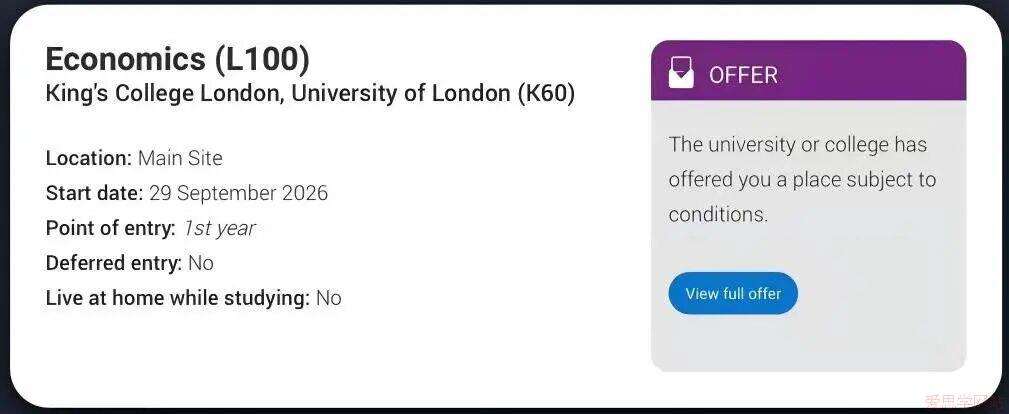
Task: Click the offer conditions description text
Action: [x=800, y=179]
